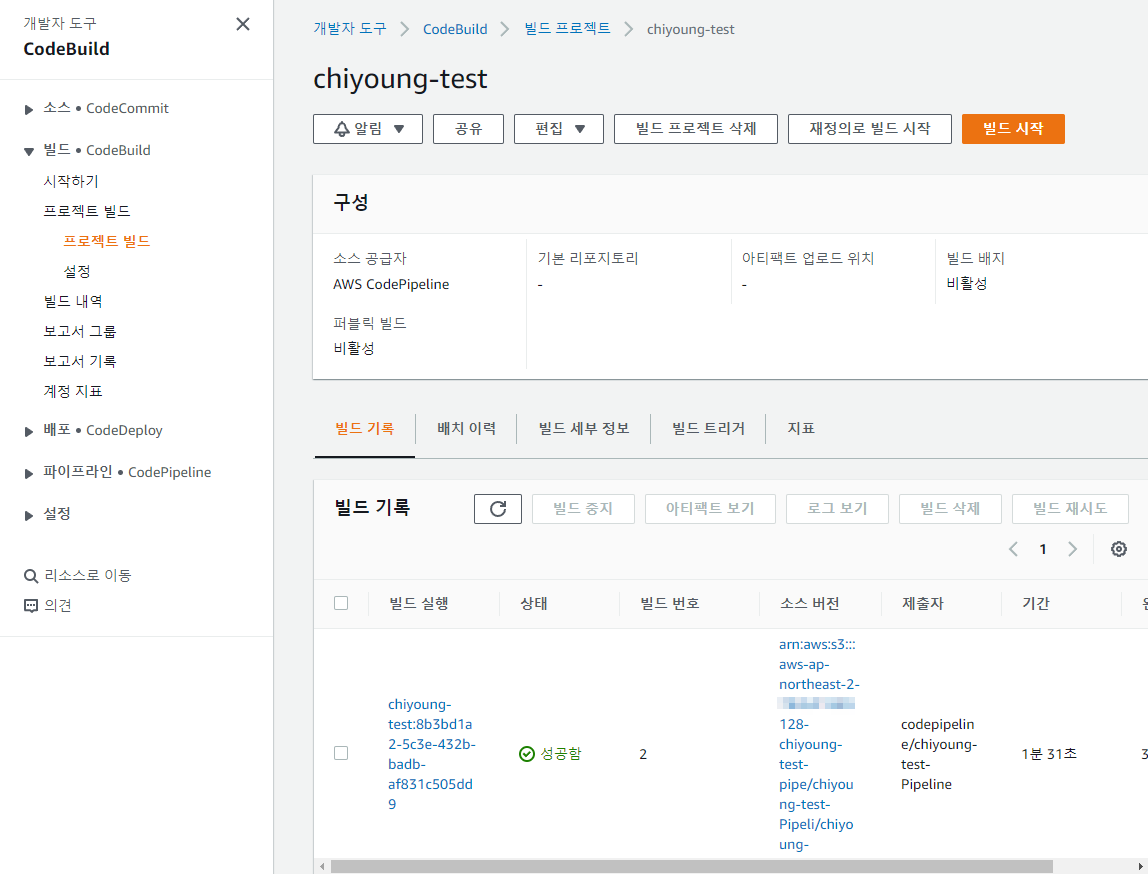The image size is (1148, 874).
Task: Open 빌드 내역 in sidebar
Action: (73, 301)
